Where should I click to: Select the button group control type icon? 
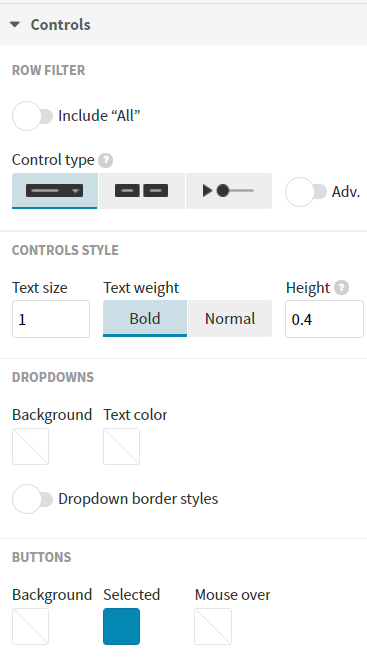[141, 191]
